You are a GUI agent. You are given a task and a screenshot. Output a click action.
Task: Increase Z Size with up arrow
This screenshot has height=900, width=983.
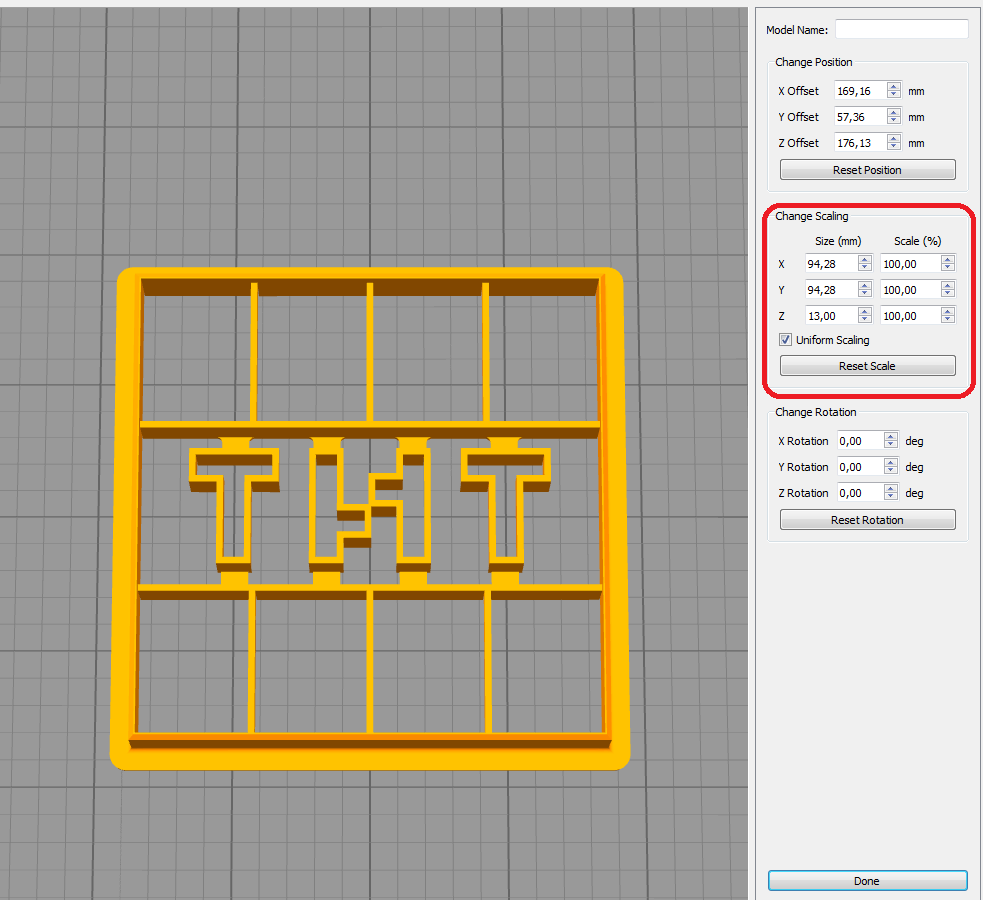click(x=865, y=311)
